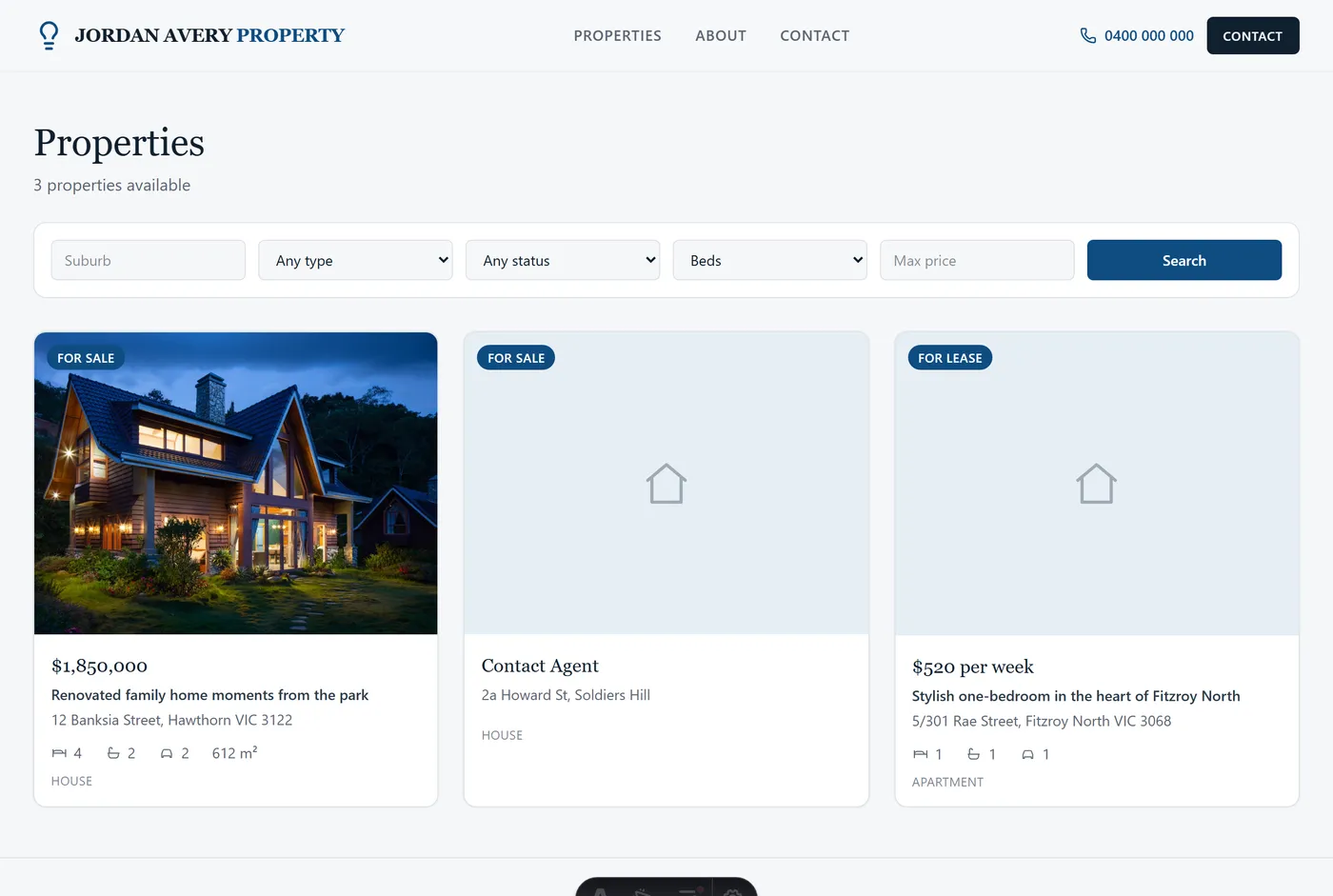Click bath icon on Fitzroy North listing

click(974, 754)
